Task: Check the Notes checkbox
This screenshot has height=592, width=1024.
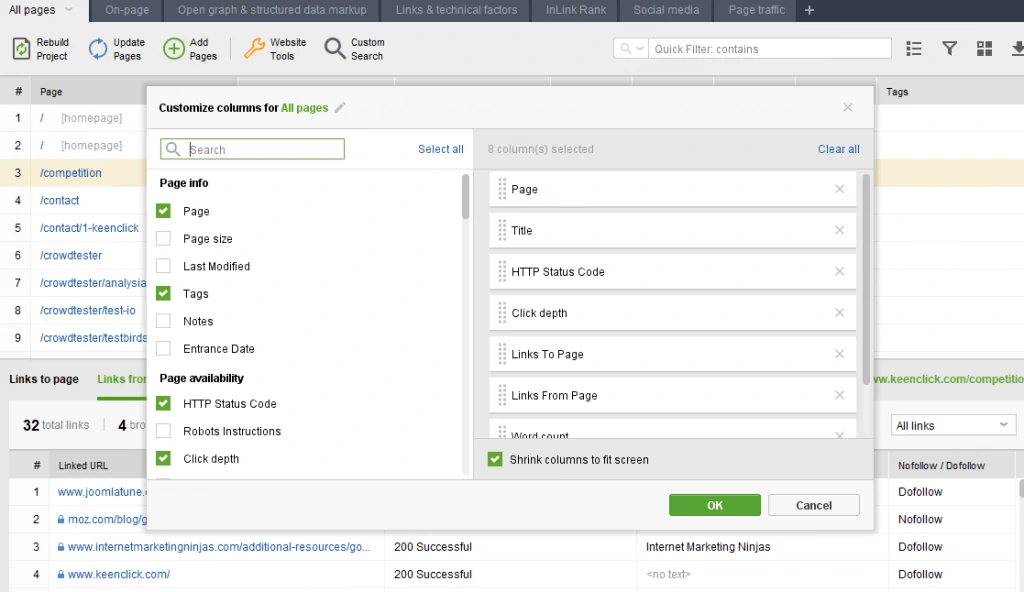Action: [163, 321]
